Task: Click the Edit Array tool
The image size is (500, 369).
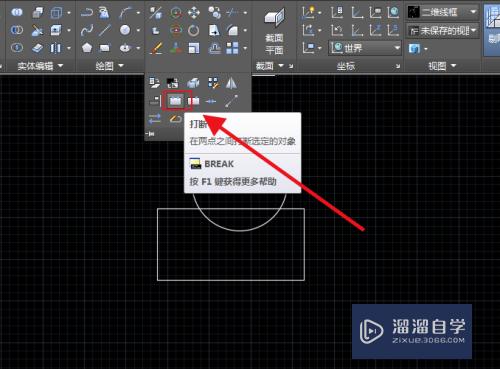Action: click(x=214, y=83)
